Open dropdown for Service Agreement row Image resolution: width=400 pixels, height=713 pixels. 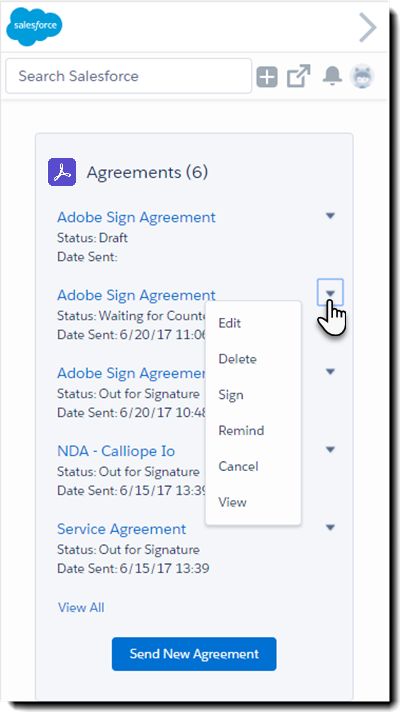point(330,527)
